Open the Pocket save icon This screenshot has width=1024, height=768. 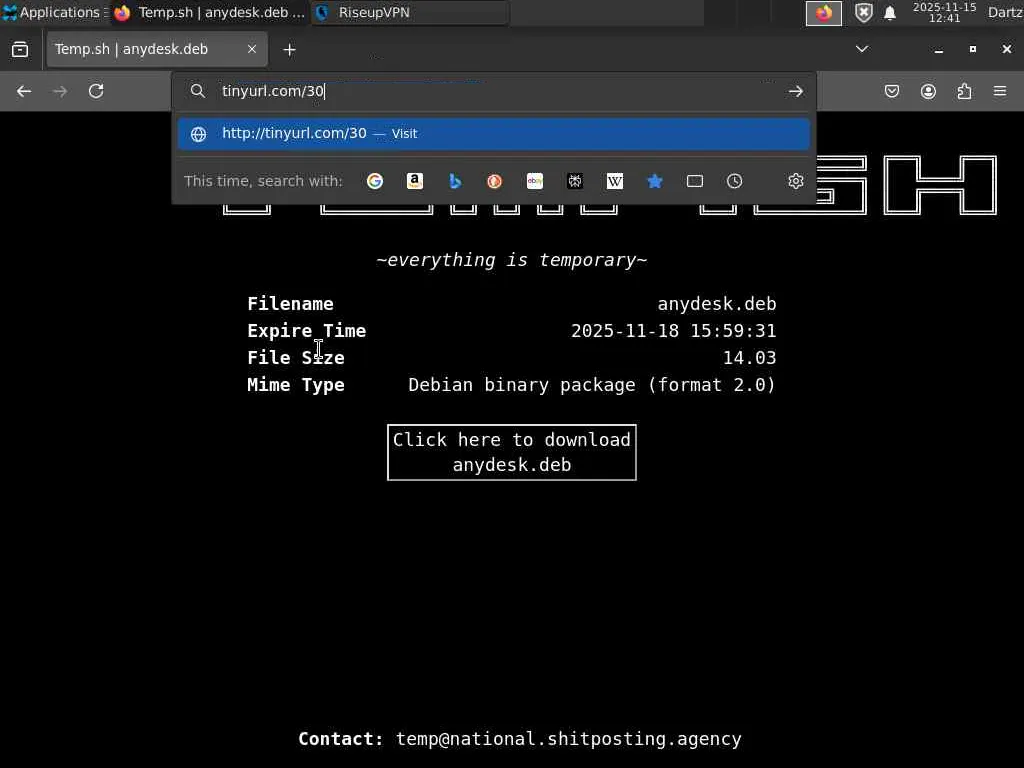(892, 91)
